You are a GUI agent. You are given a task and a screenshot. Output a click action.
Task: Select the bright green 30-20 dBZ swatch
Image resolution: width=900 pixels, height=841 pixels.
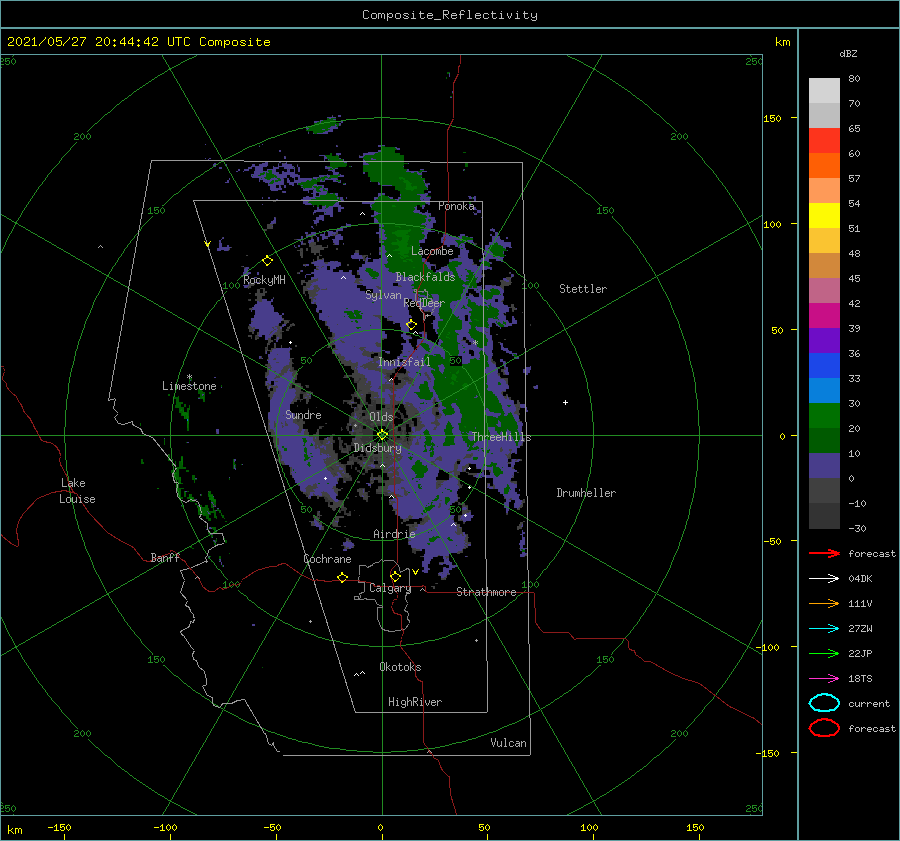coord(824,416)
